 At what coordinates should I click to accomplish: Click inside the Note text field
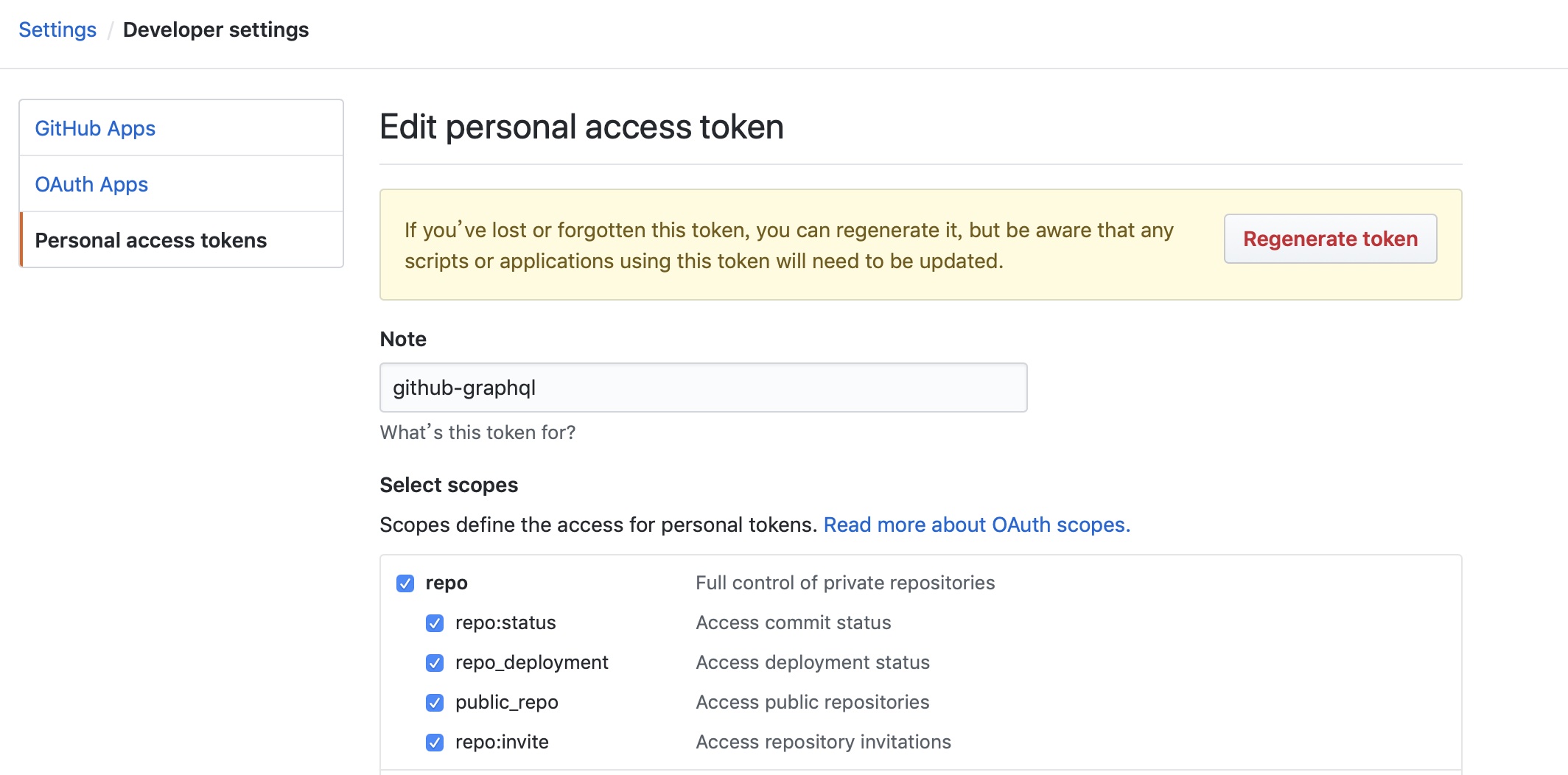pyautogui.click(x=703, y=387)
